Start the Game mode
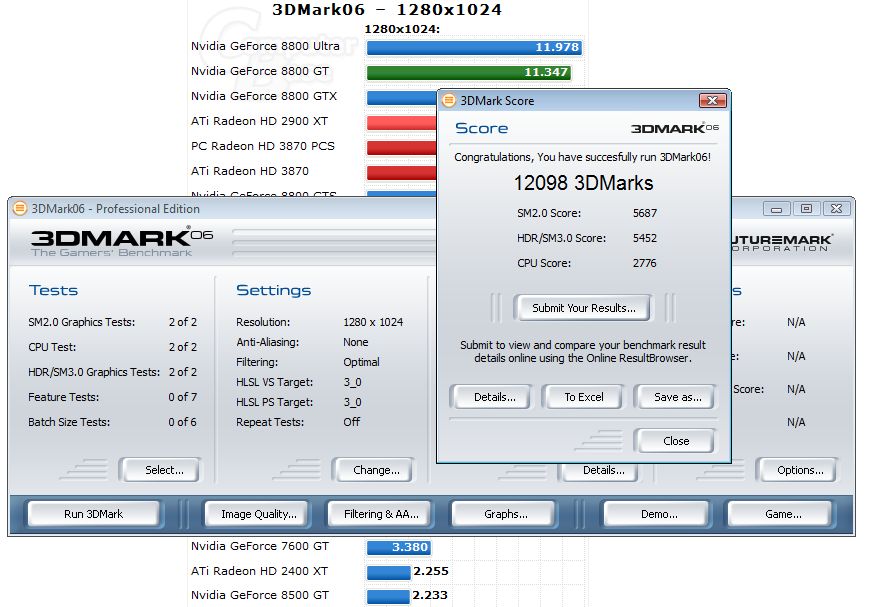Image resolution: width=877 pixels, height=607 pixels. click(782, 514)
